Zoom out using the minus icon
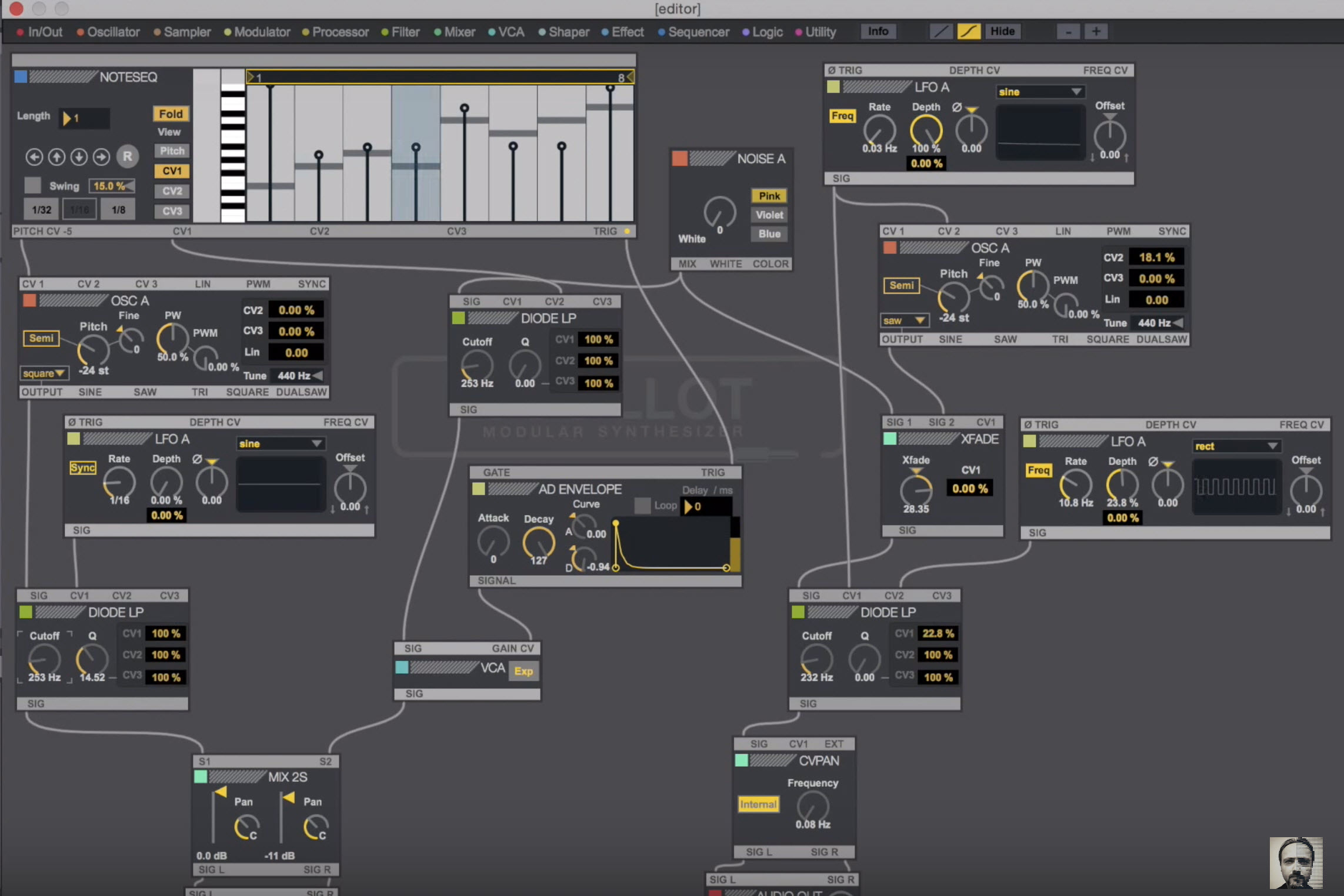The width and height of the screenshot is (1344, 896). pyautogui.click(x=1068, y=31)
